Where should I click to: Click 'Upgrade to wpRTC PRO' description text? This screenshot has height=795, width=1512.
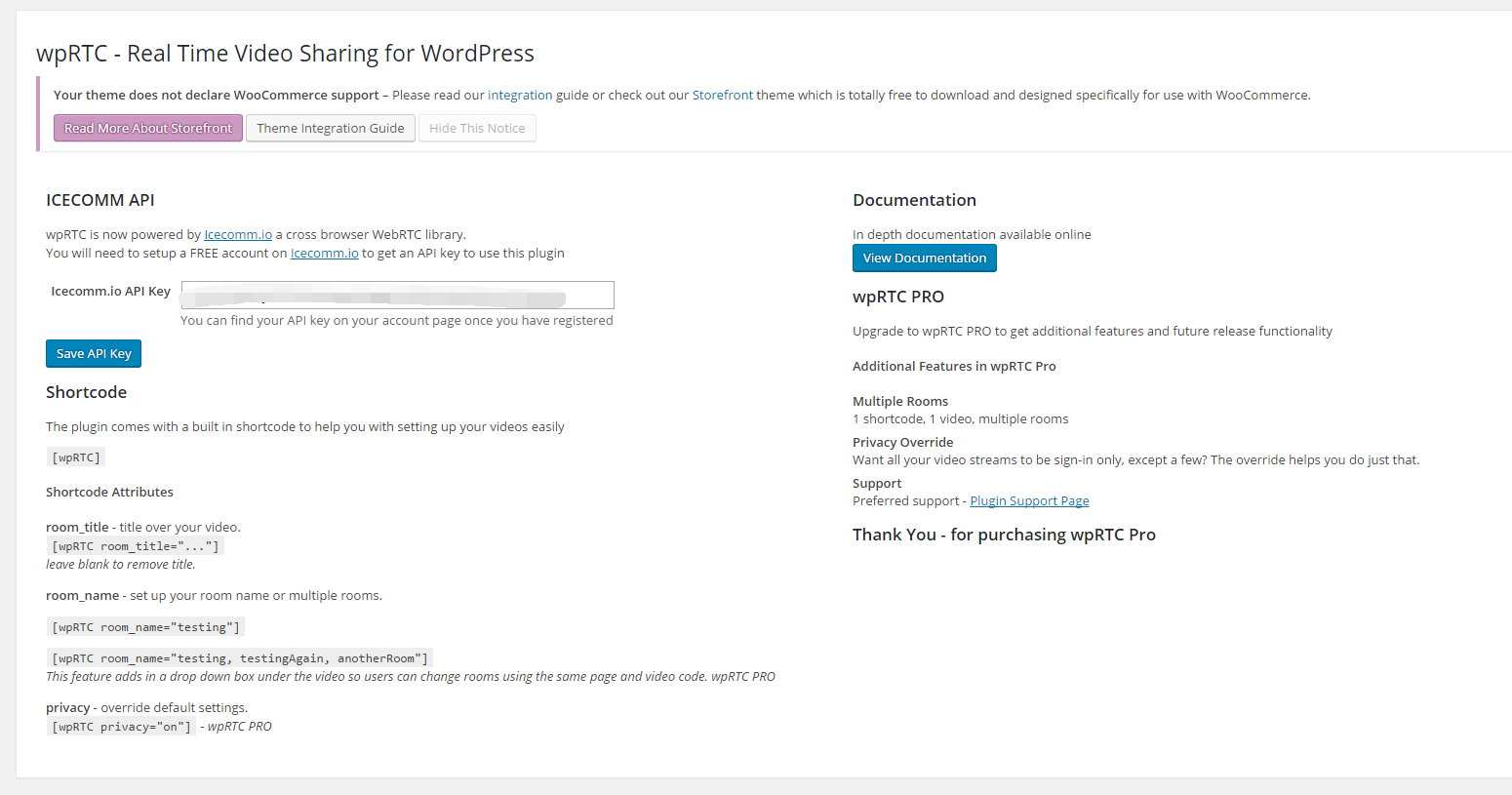(x=1093, y=331)
